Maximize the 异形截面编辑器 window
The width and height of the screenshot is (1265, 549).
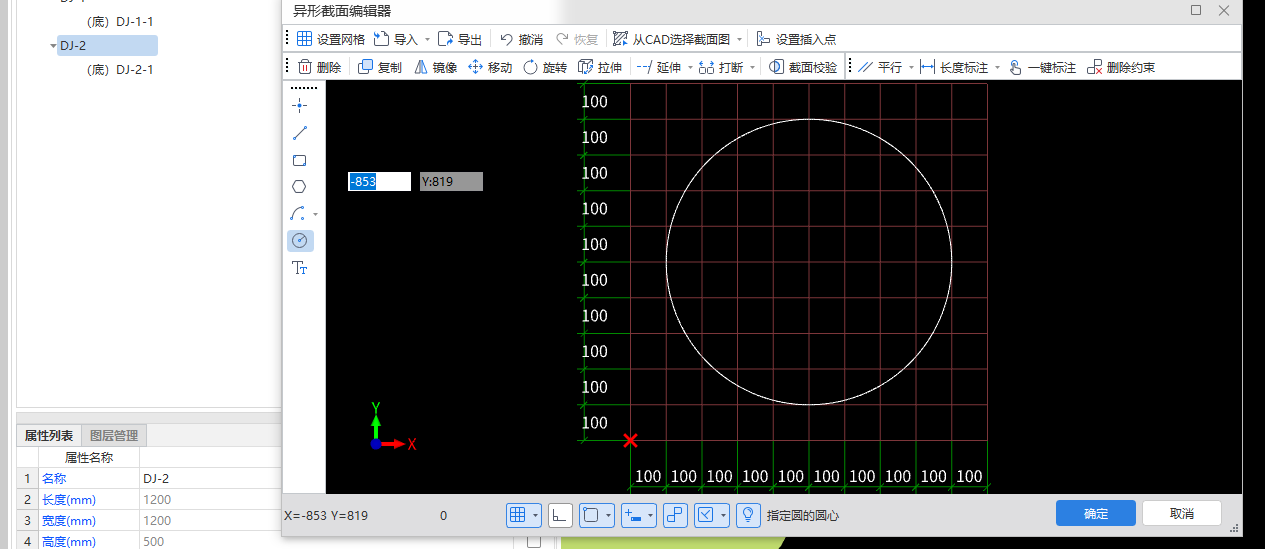click(1196, 10)
